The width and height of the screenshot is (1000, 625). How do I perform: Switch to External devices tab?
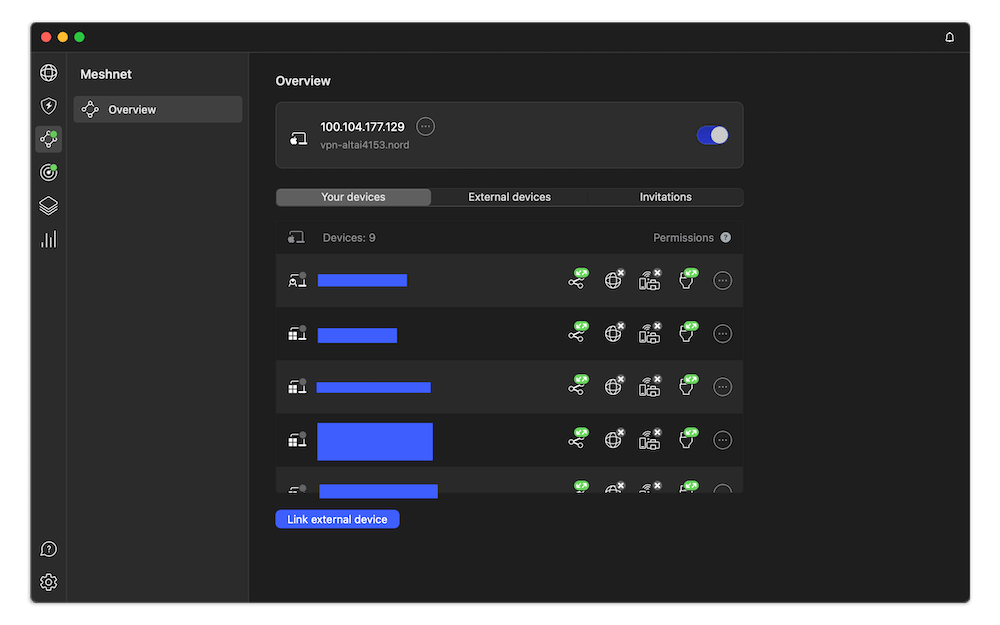[x=510, y=197]
